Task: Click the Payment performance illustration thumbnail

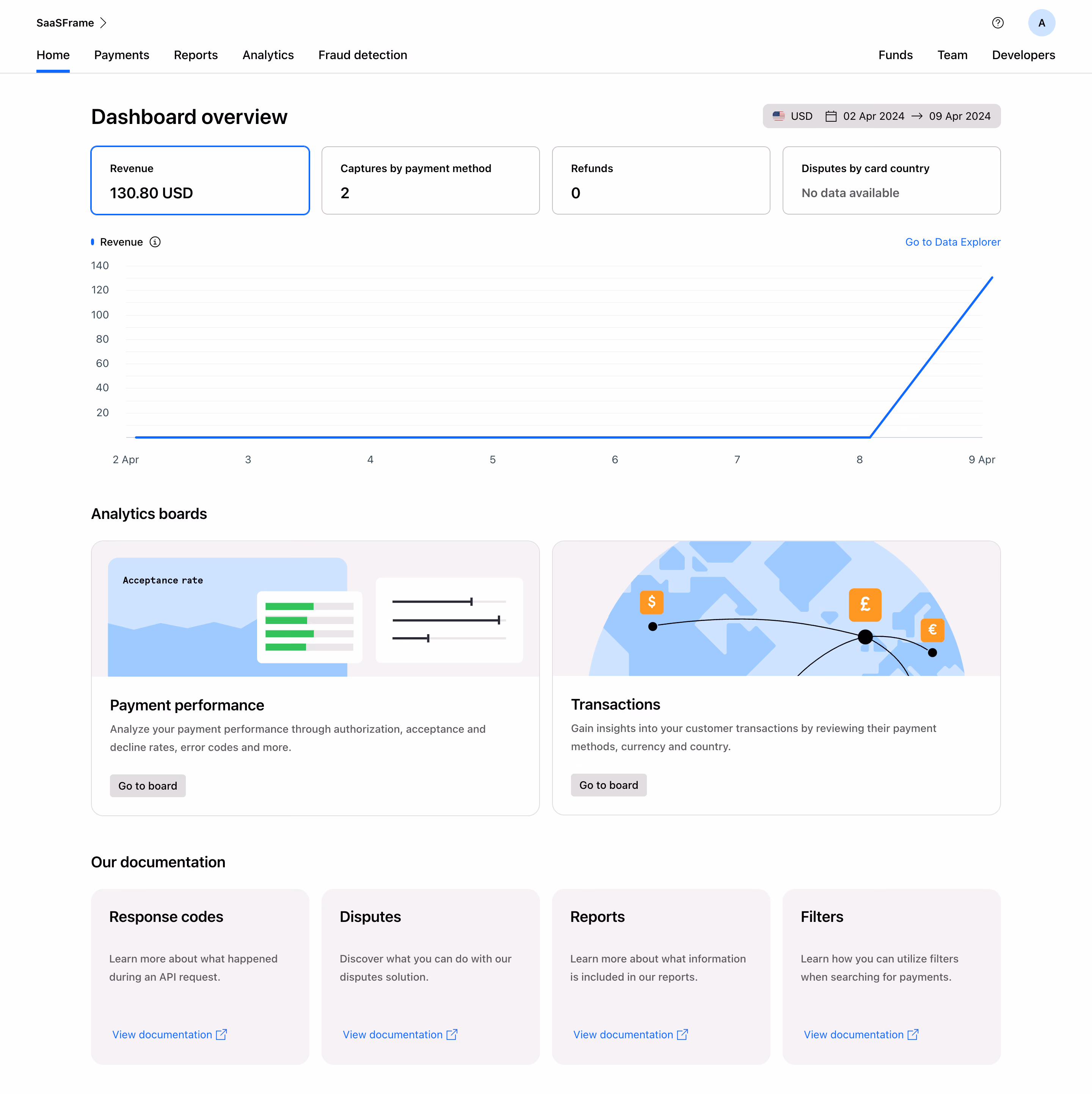Action: [x=315, y=609]
